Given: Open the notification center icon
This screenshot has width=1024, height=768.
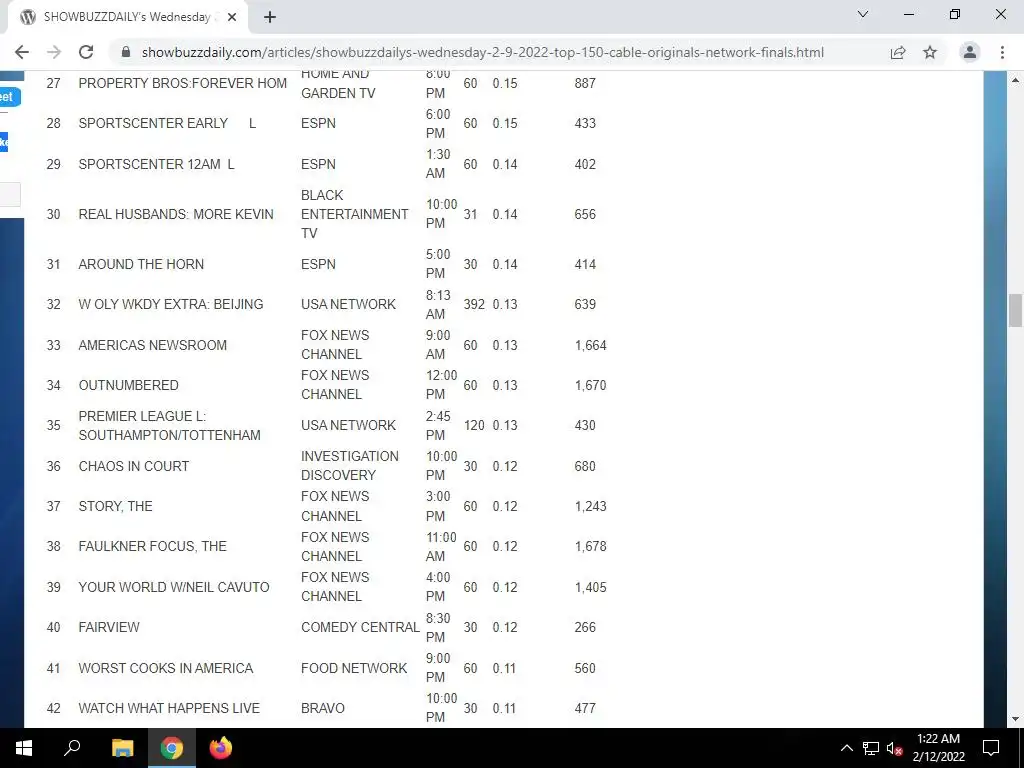Looking at the screenshot, I should point(991,748).
